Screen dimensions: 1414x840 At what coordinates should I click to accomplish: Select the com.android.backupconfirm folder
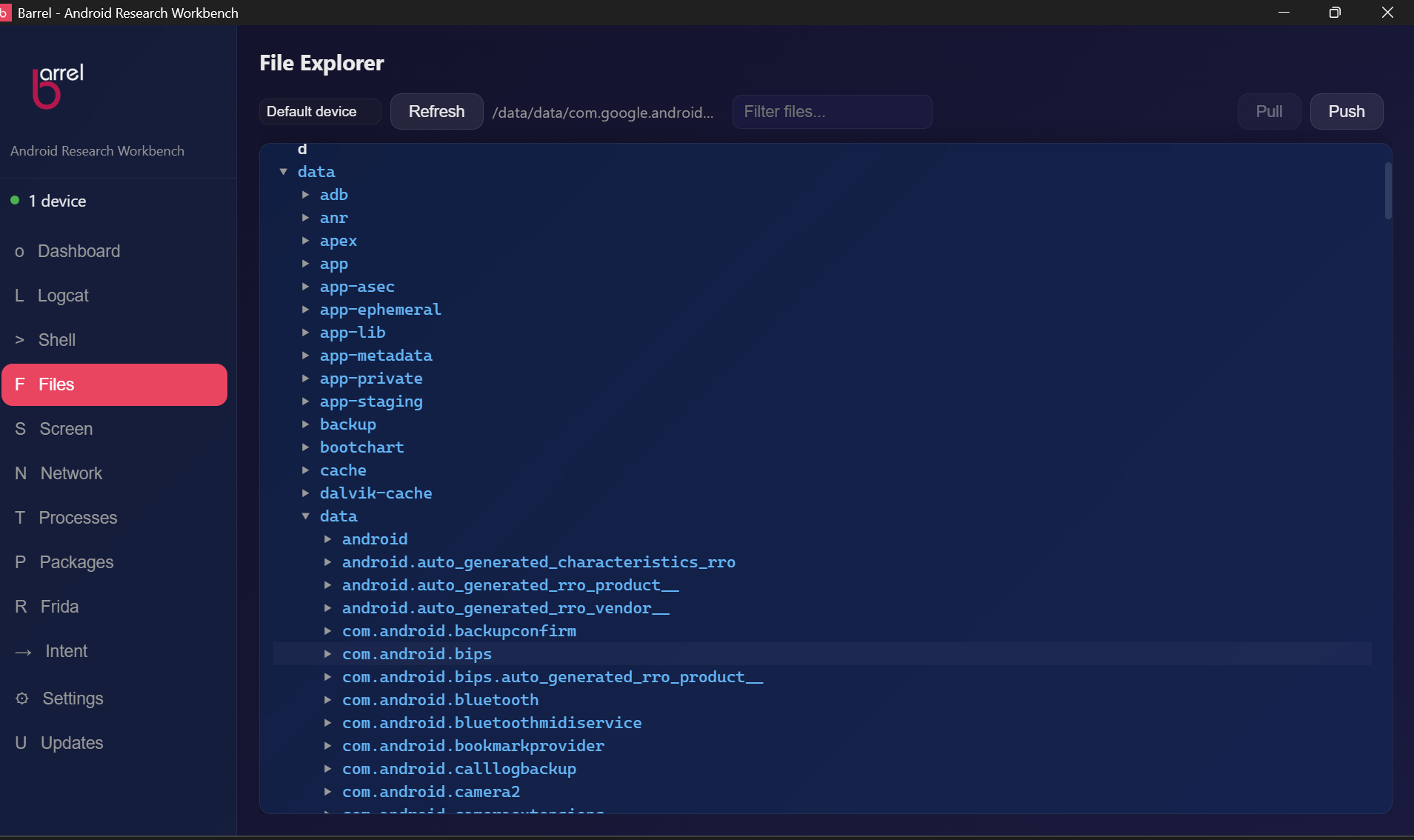pos(459,631)
